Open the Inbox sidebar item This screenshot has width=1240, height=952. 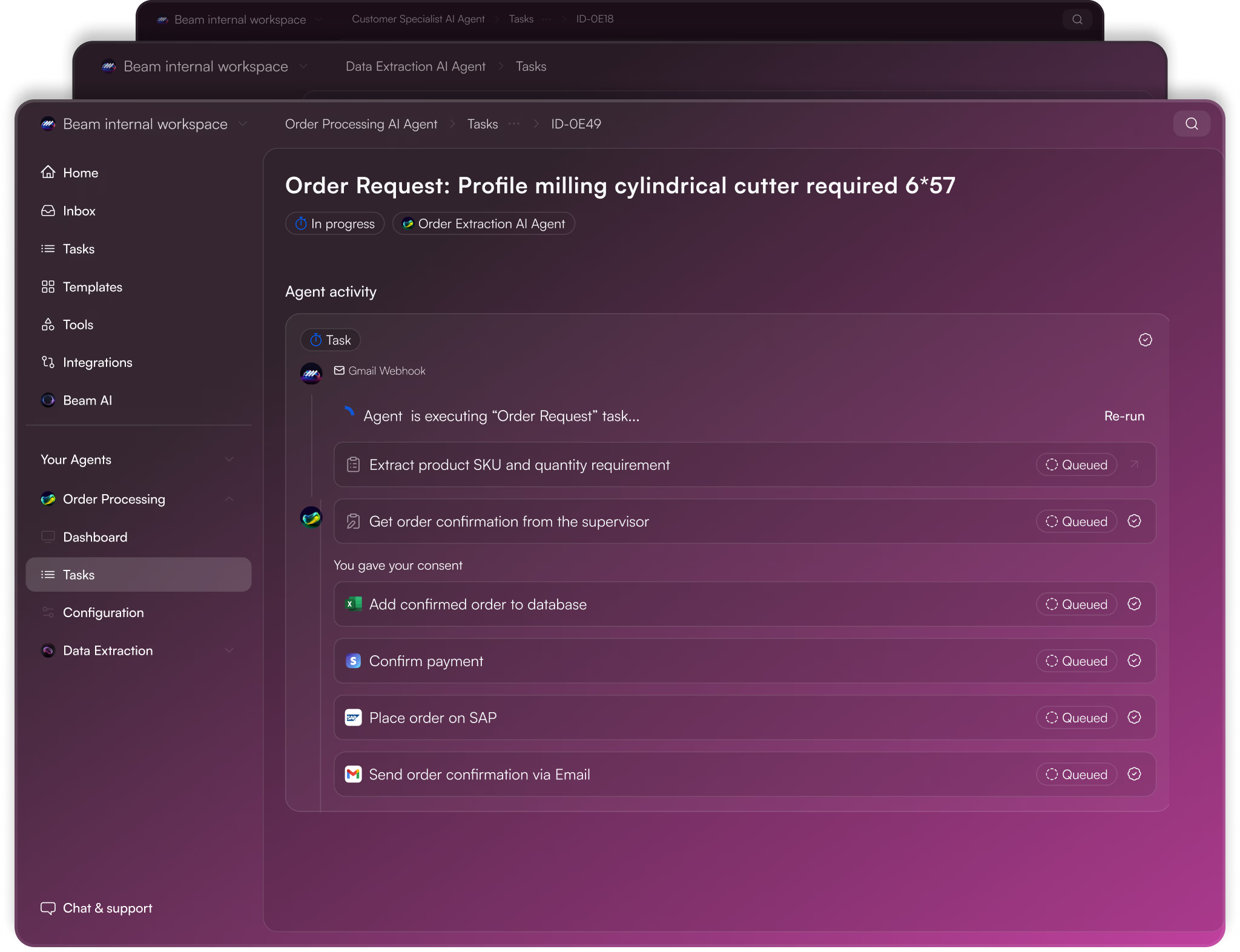pyautogui.click(x=79, y=211)
